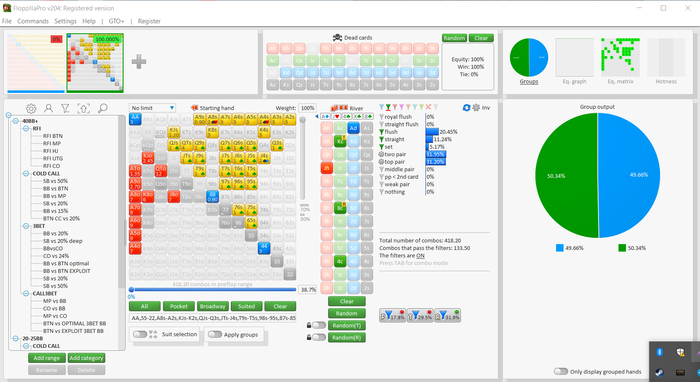Viewport: 700px width, 382px height.
Task: Select the Jh card on the board
Action: [x=327, y=168]
